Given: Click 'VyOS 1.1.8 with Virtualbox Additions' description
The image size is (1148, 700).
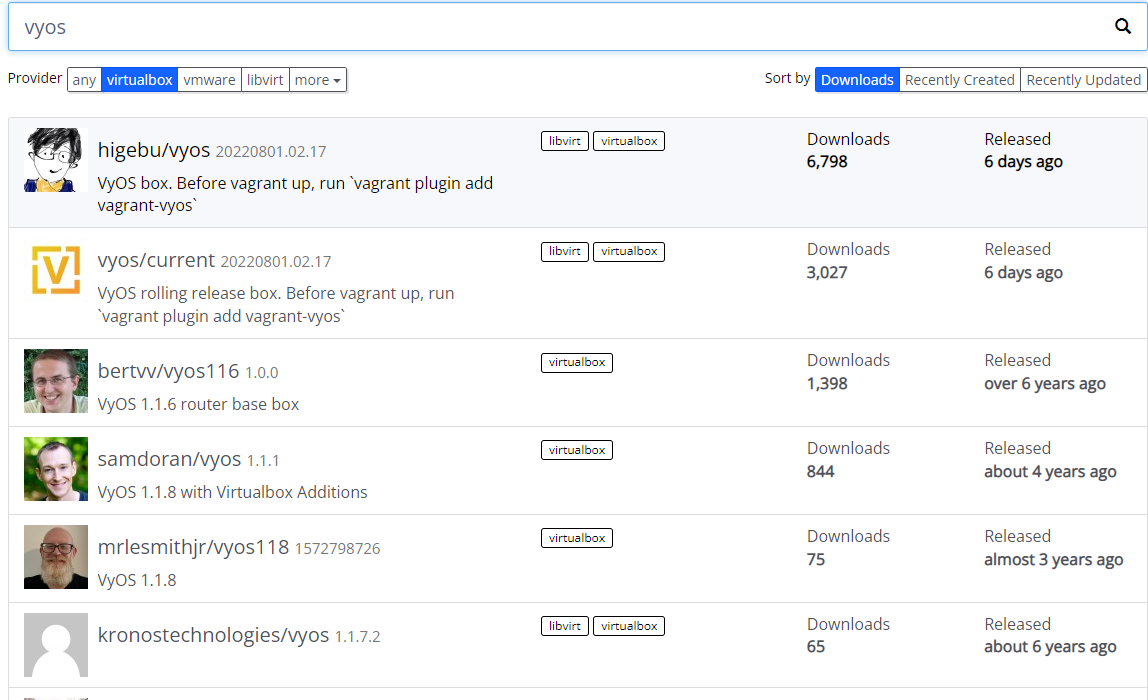Looking at the screenshot, I should coord(233,492).
